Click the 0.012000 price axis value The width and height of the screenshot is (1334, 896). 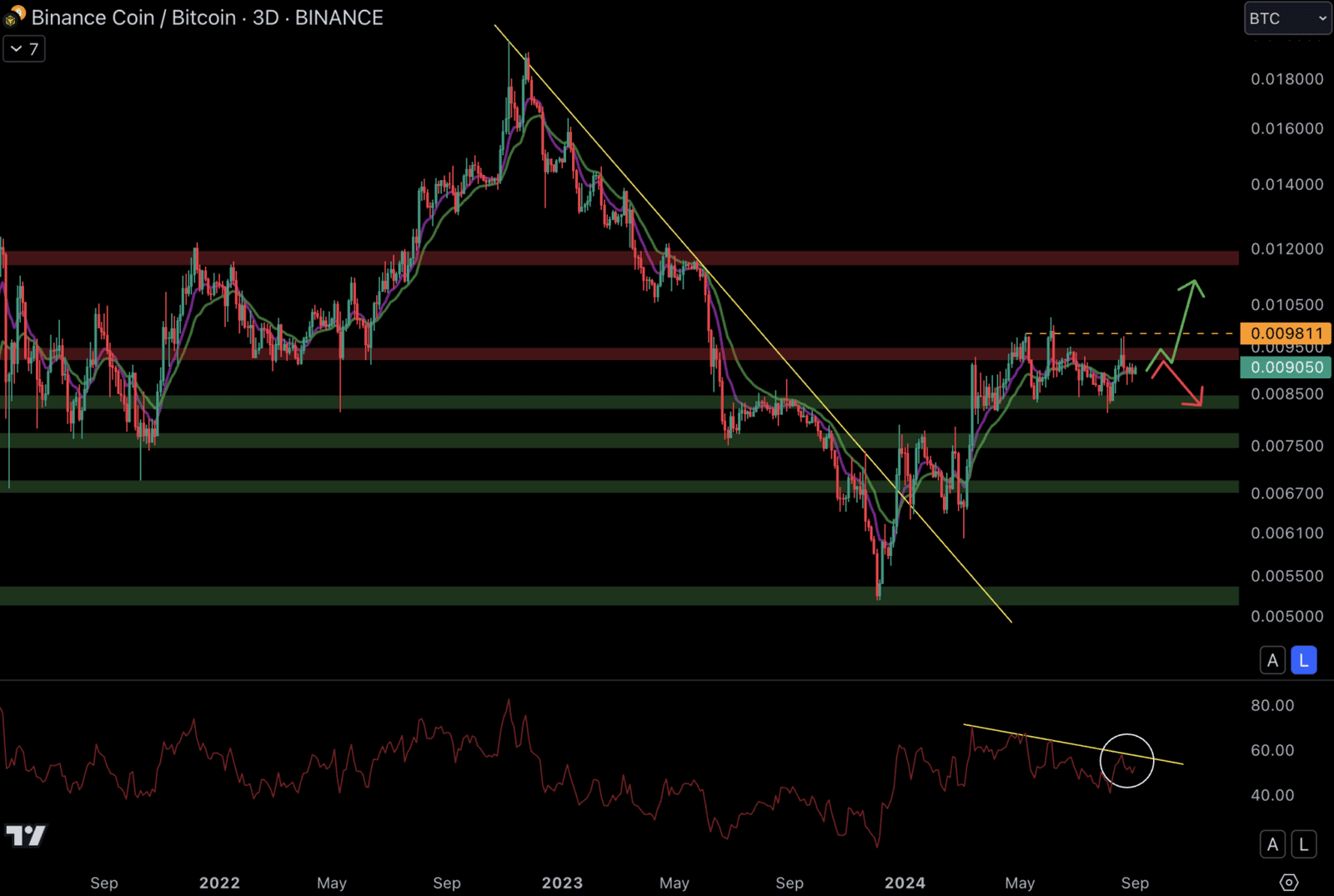pos(1286,249)
